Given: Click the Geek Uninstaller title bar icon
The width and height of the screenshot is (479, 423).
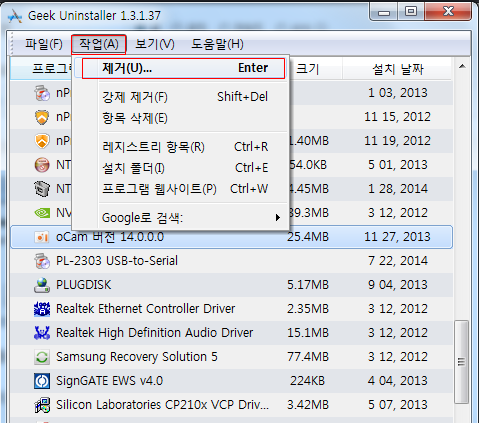Looking at the screenshot, I should (15, 16).
